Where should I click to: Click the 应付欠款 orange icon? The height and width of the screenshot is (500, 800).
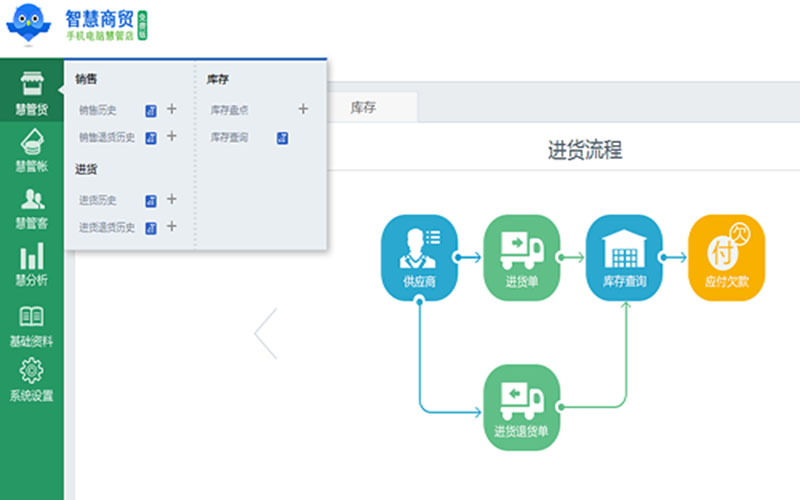[727, 258]
